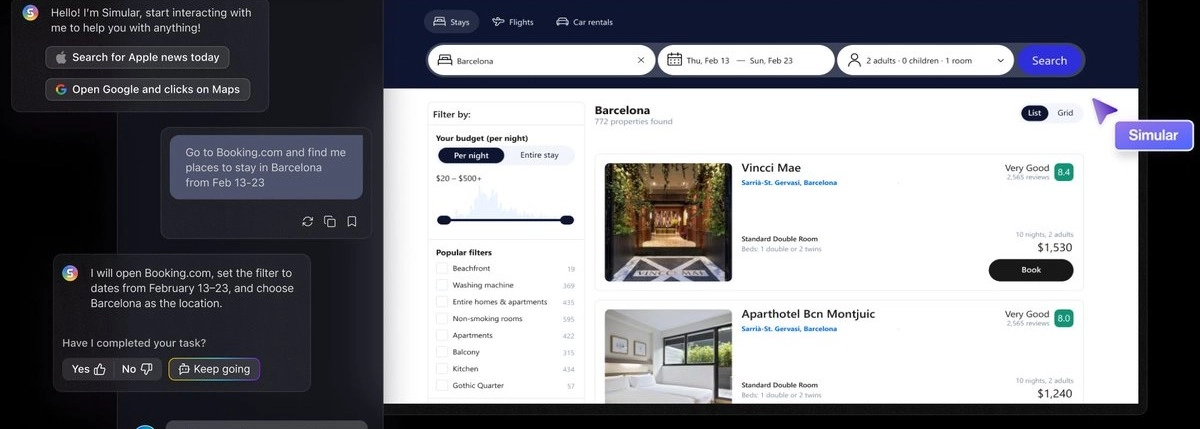1200x429 pixels.
Task: Click the blue Search button
Action: tap(1049, 60)
